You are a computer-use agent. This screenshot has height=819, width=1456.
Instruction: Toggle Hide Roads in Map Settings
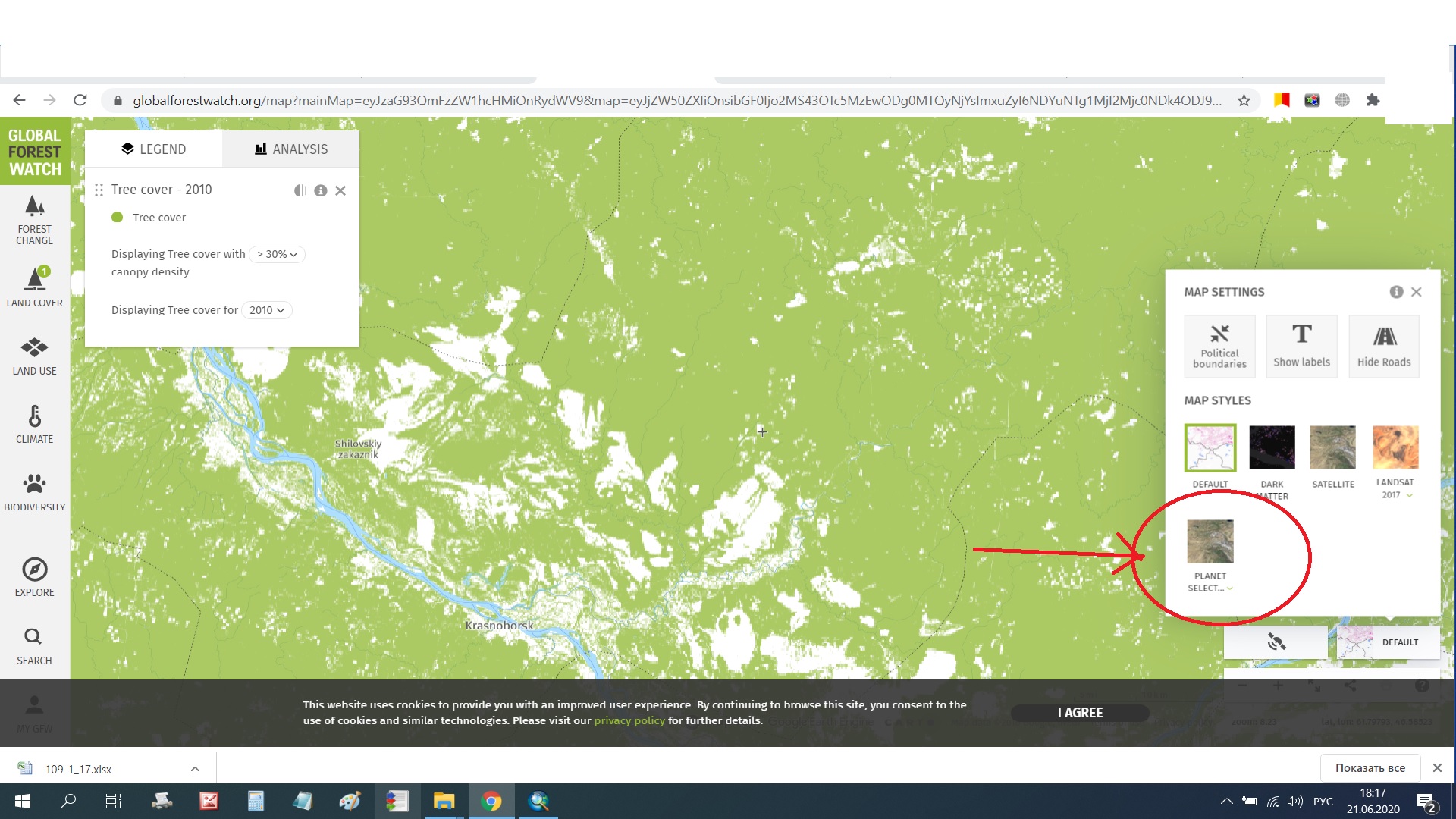1384,347
